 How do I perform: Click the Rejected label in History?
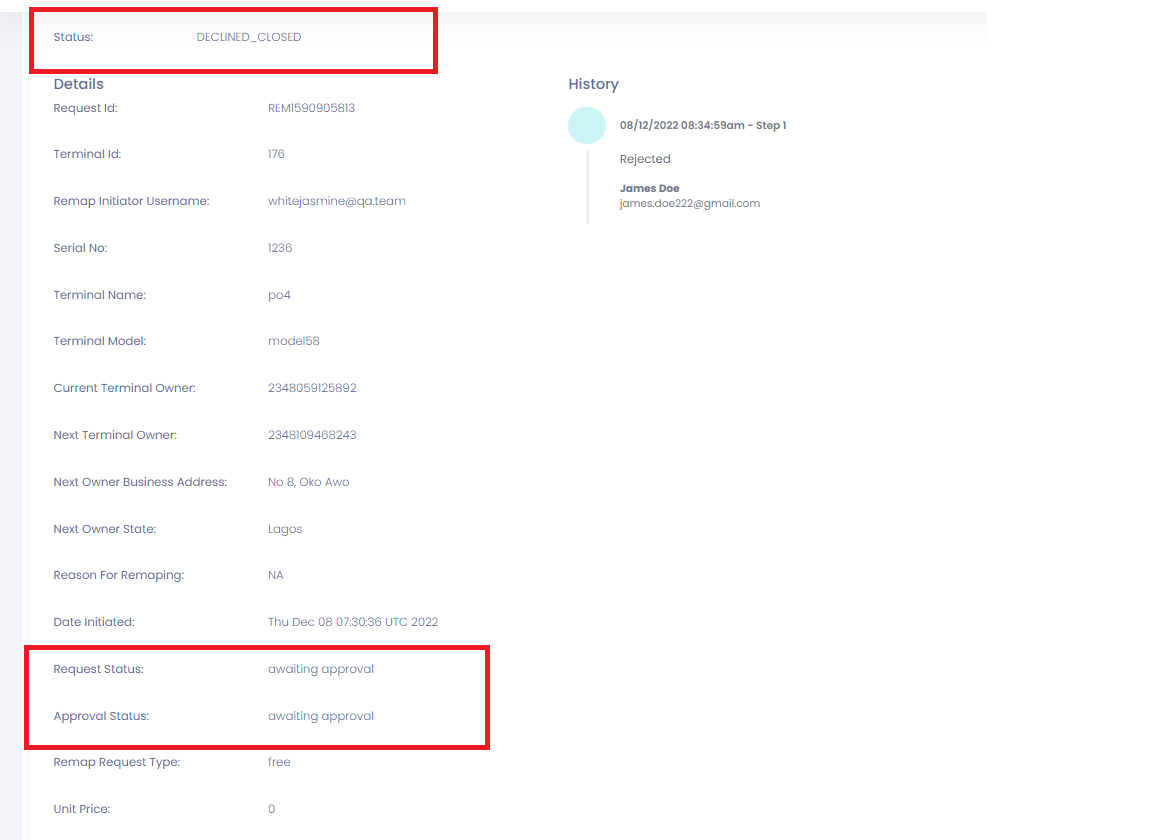click(x=645, y=159)
